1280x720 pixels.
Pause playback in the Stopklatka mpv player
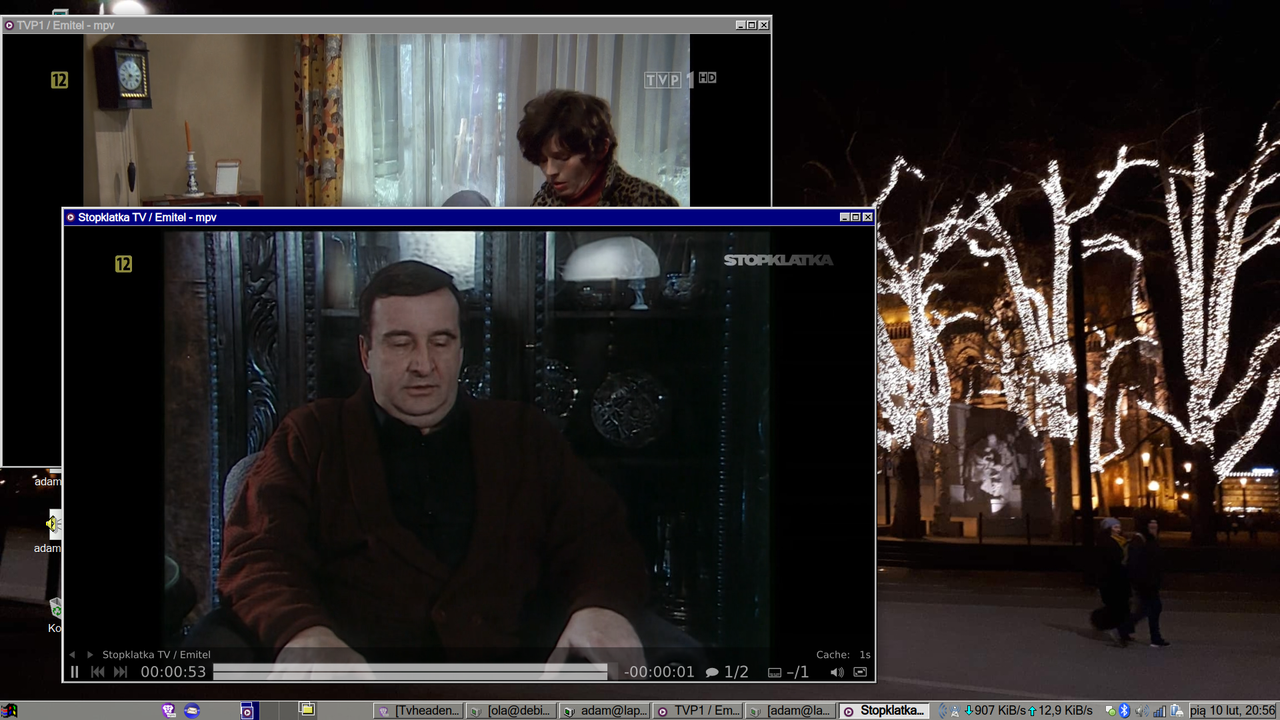74,672
